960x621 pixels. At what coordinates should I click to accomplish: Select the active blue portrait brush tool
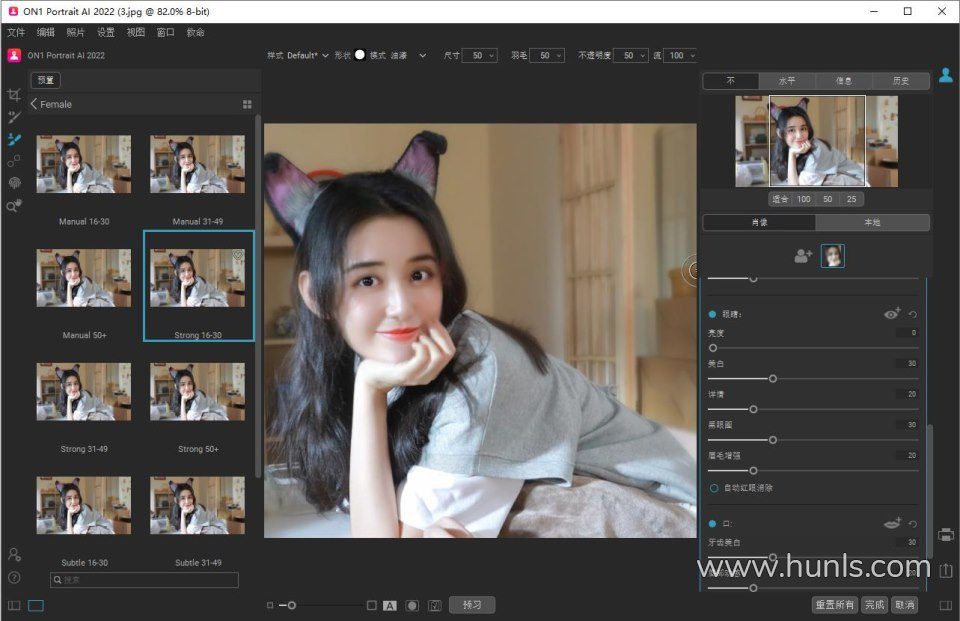pos(13,140)
